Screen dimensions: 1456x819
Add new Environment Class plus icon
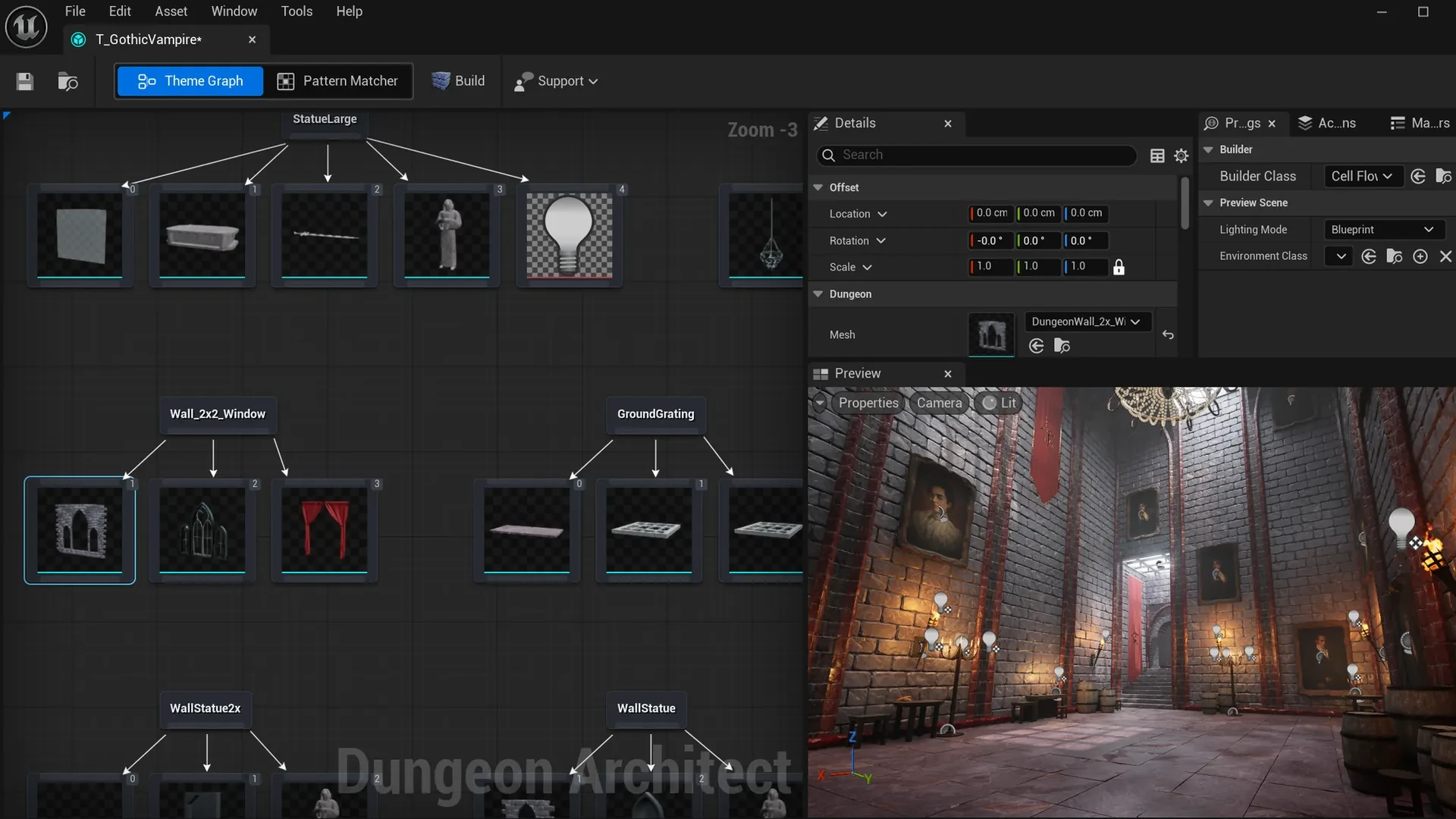pyautogui.click(x=1420, y=256)
